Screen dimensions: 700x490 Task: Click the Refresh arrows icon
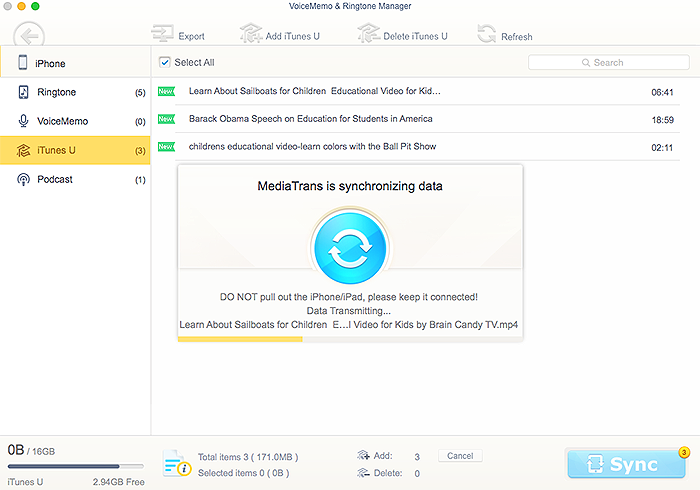pos(487,34)
